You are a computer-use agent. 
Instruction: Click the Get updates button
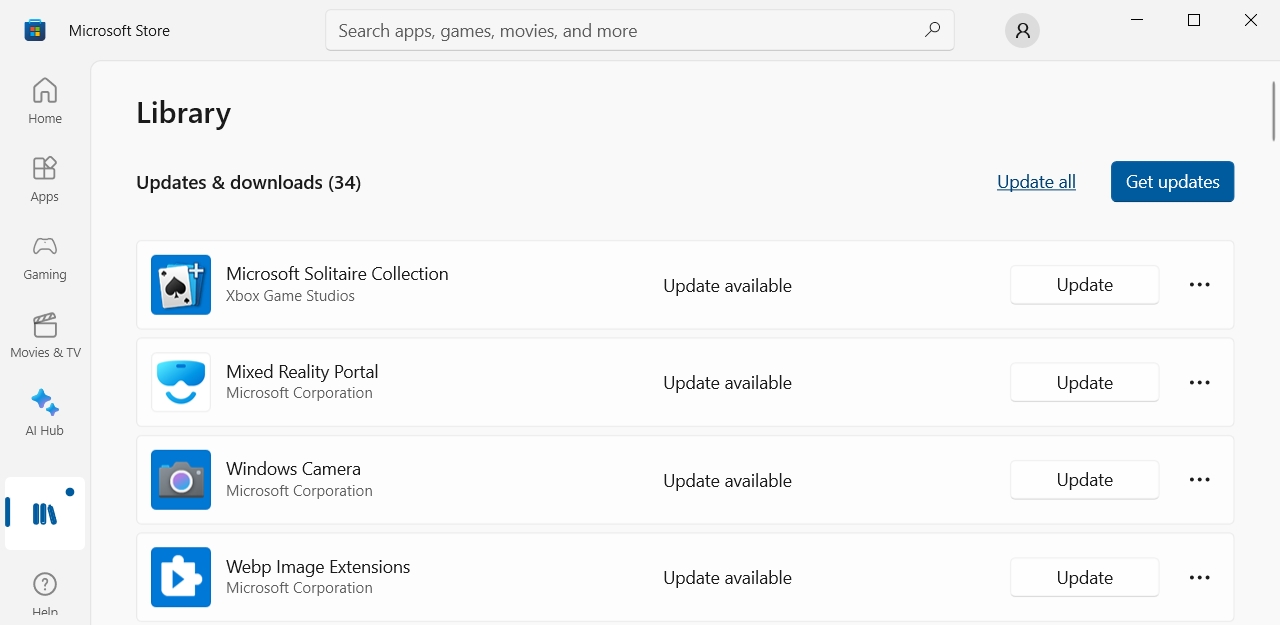[x=1172, y=182]
